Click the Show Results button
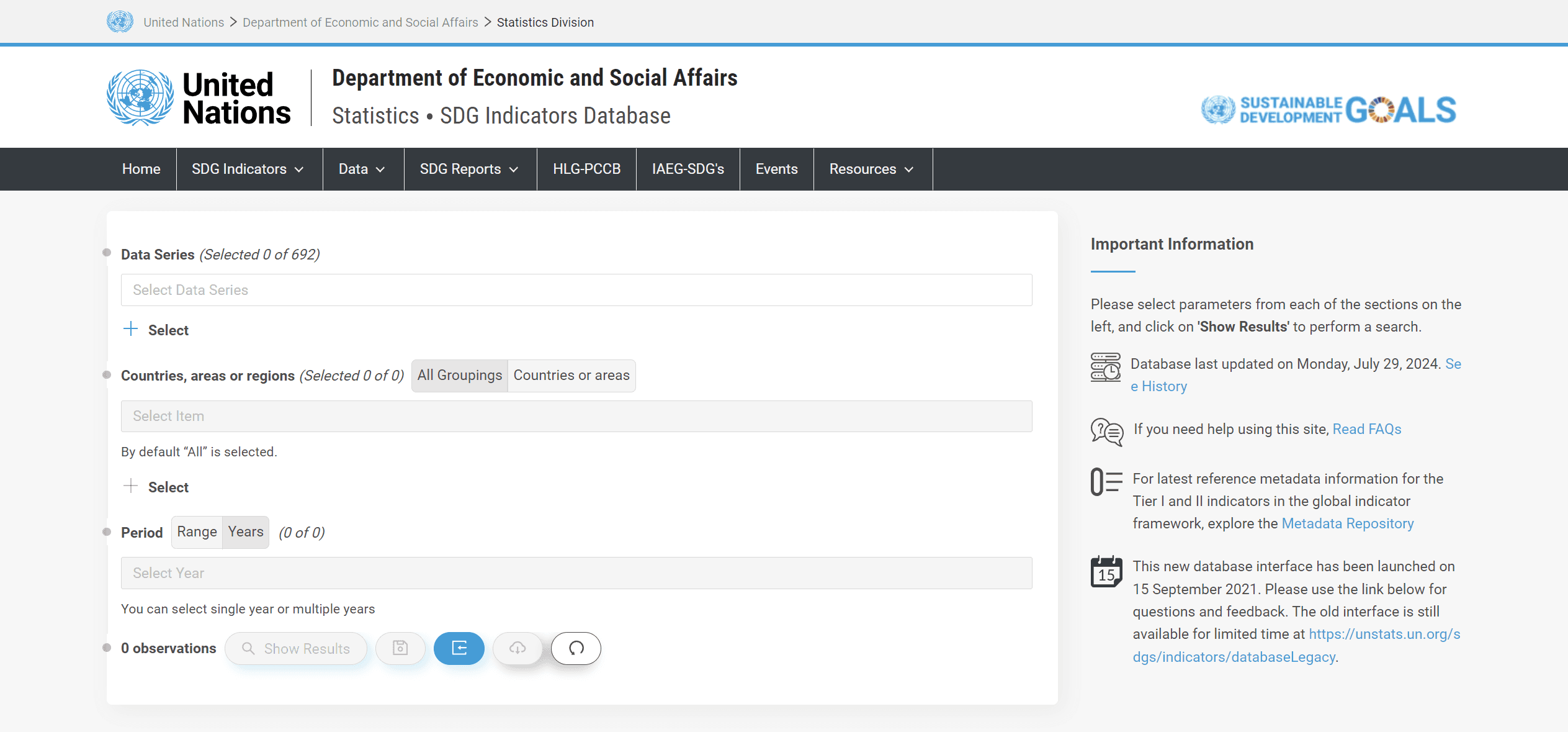 coord(295,648)
